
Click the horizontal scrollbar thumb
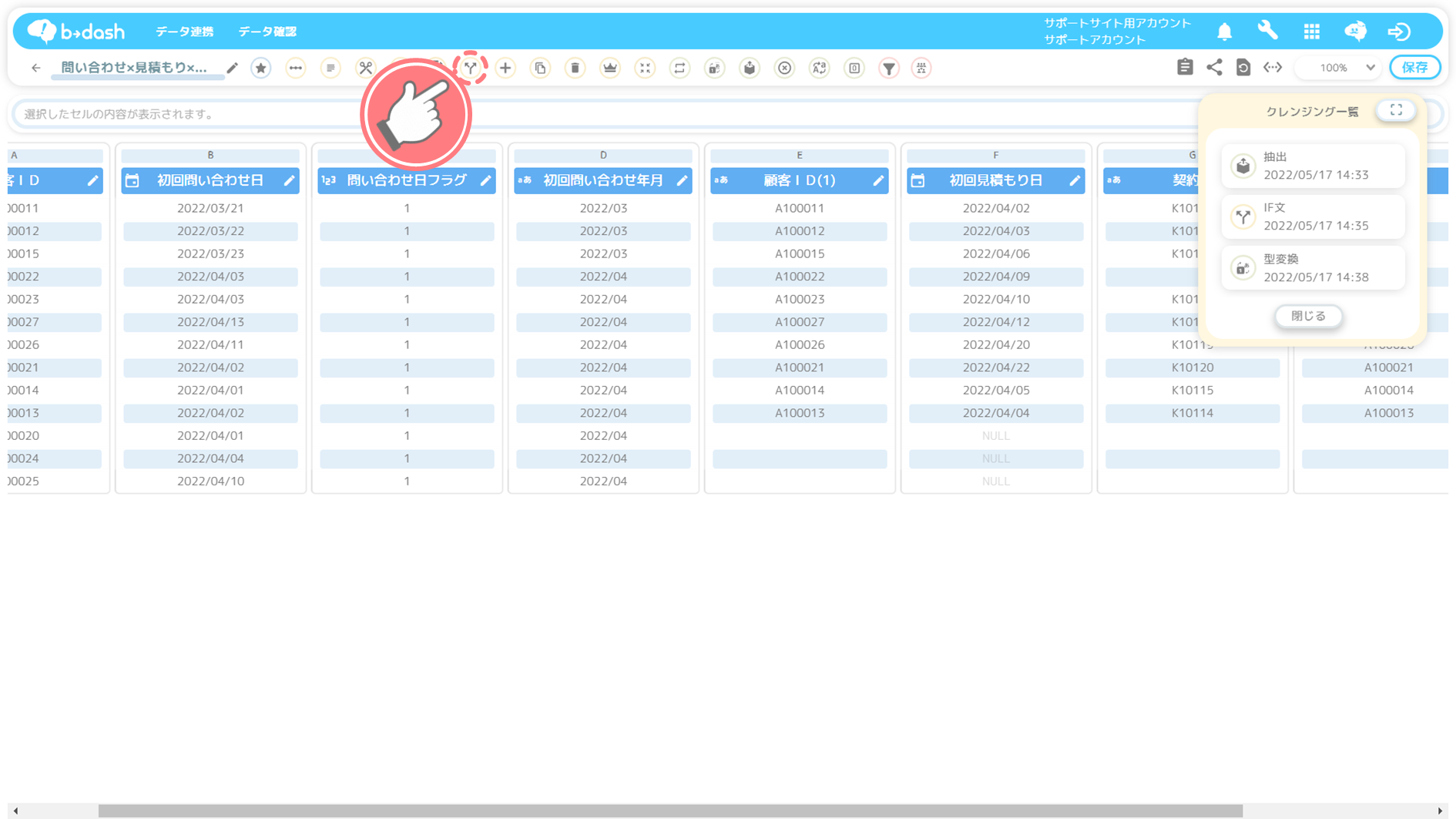tap(670, 811)
